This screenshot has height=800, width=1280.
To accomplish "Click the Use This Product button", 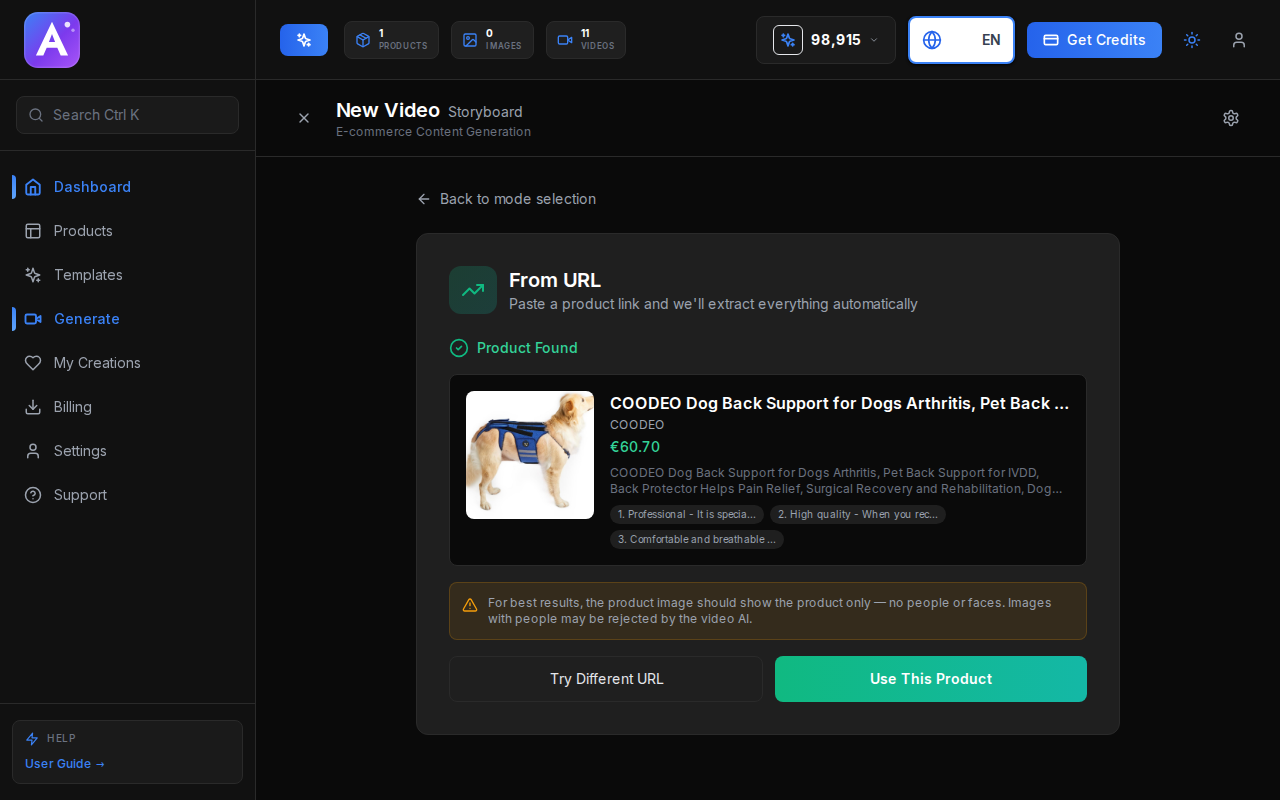I will [x=930, y=679].
